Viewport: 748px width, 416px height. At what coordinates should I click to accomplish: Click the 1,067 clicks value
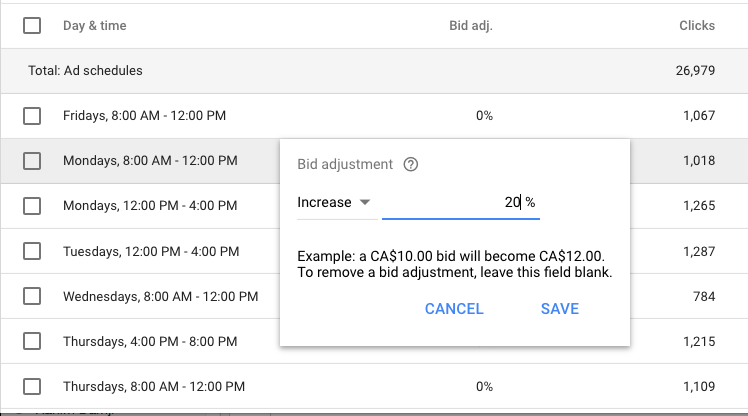point(699,115)
